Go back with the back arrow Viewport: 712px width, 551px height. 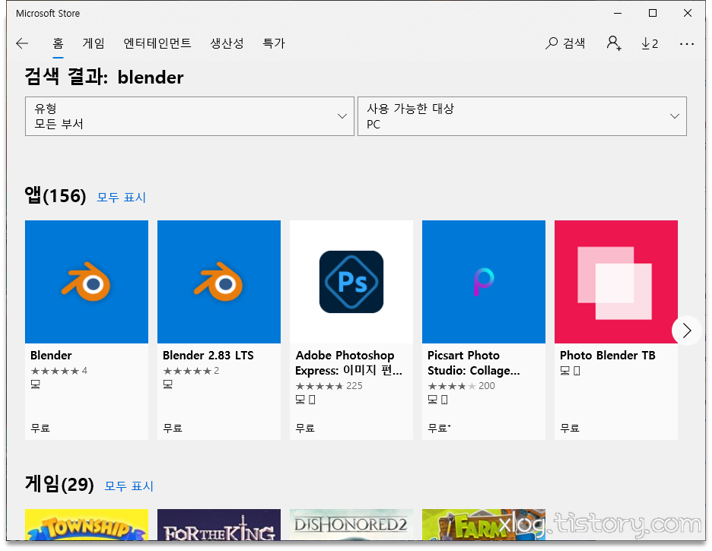click(22, 44)
